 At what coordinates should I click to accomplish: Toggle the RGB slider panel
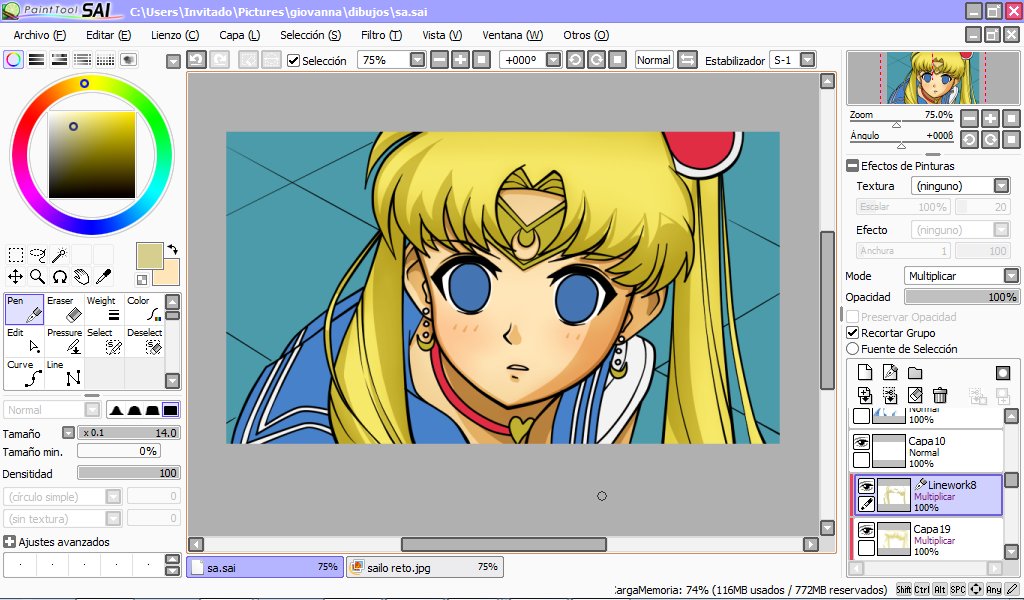click(37, 59)
